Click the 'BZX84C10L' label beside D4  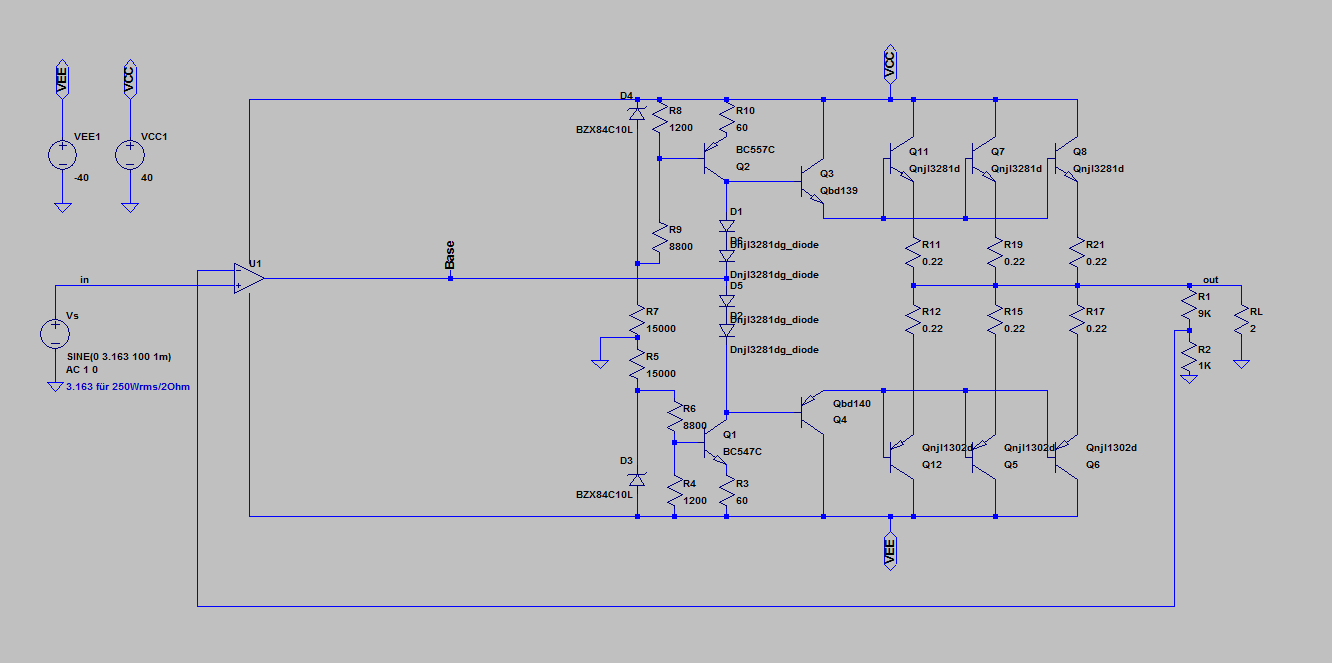604,128
